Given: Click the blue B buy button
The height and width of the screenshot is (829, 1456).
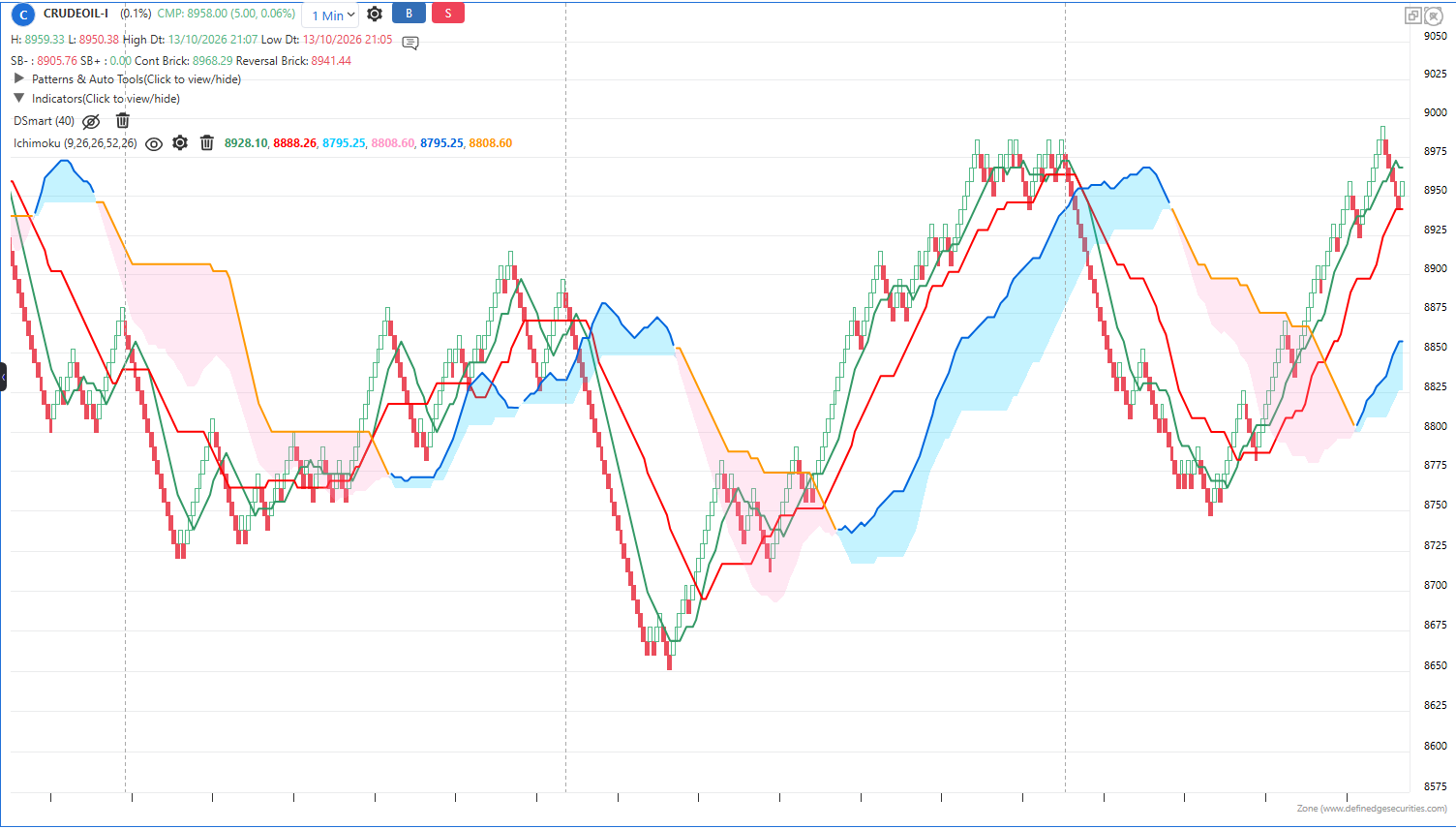Looking at the screenshot, I should pyautogui.click(x=409, y=14).
